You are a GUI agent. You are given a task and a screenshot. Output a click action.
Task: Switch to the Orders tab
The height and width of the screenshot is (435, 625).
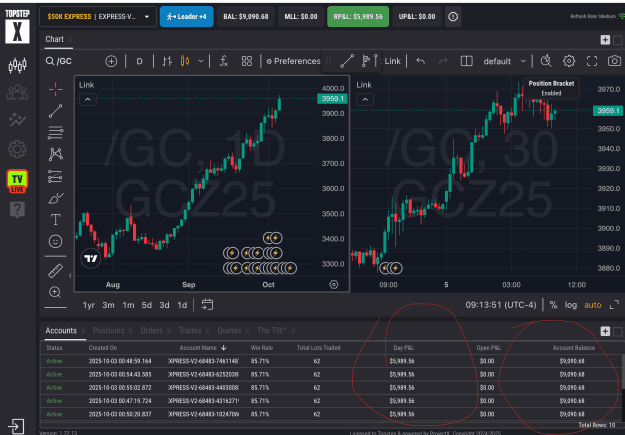(x=151, y=331)
